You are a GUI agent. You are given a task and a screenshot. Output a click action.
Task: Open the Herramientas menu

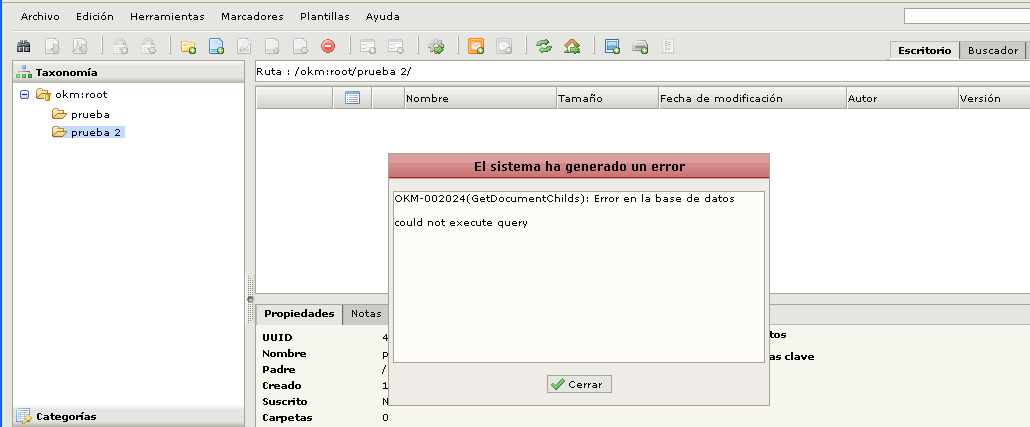click(x=167, y=16)
